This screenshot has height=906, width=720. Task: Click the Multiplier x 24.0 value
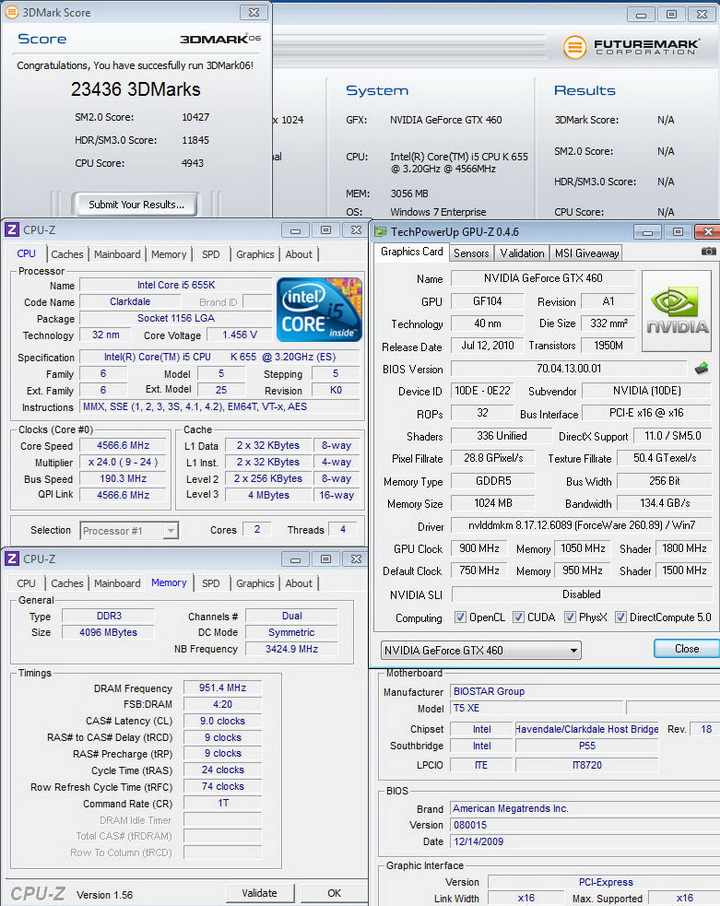[123, 462]
